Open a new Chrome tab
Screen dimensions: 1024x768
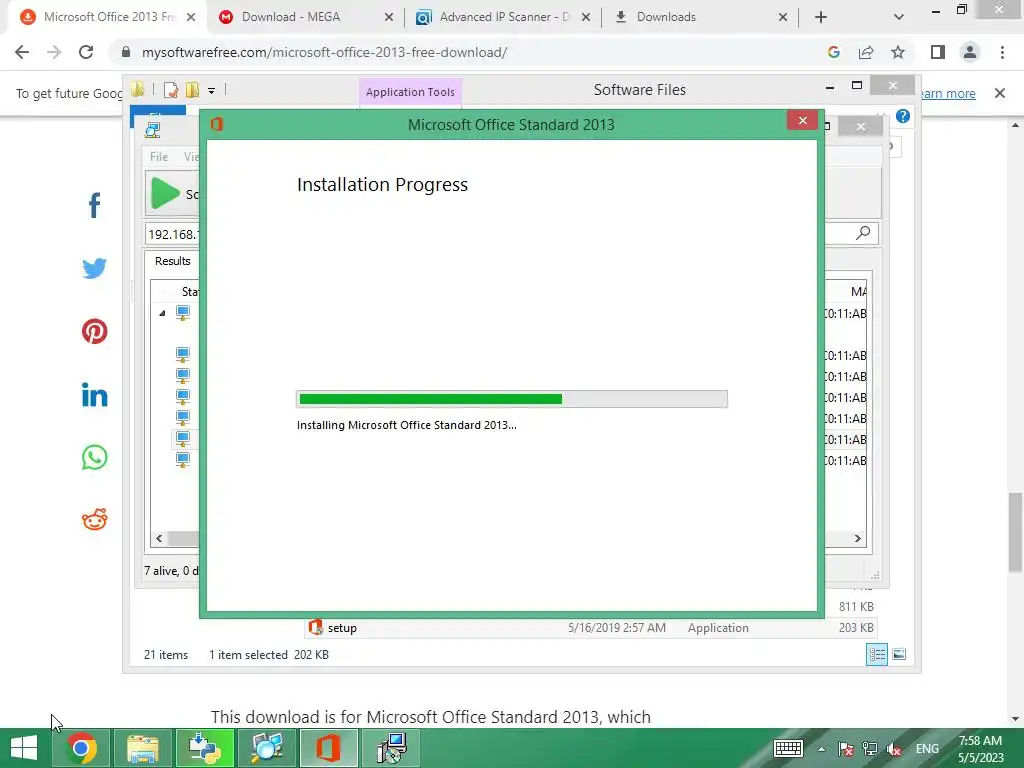click(x=821, y=18)
